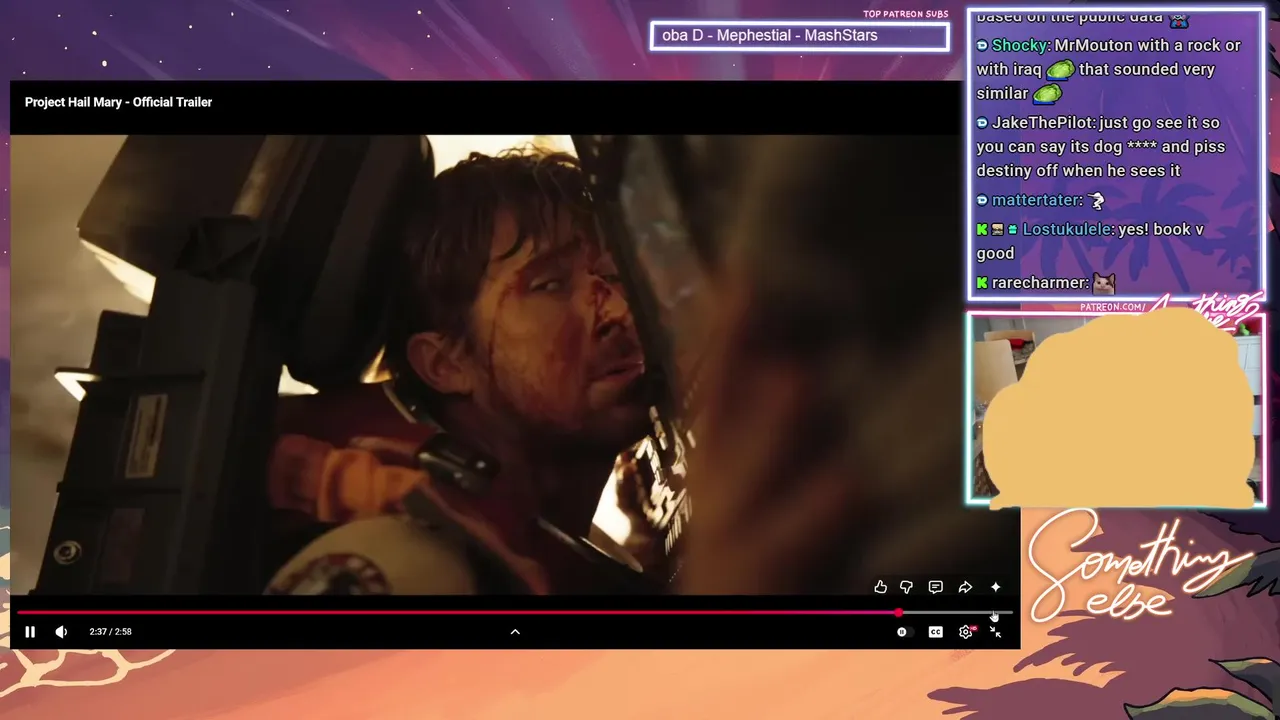Click the badge icon beside Shocky
The height and width of the screenshot is (720, 1280).
[982, 45]
